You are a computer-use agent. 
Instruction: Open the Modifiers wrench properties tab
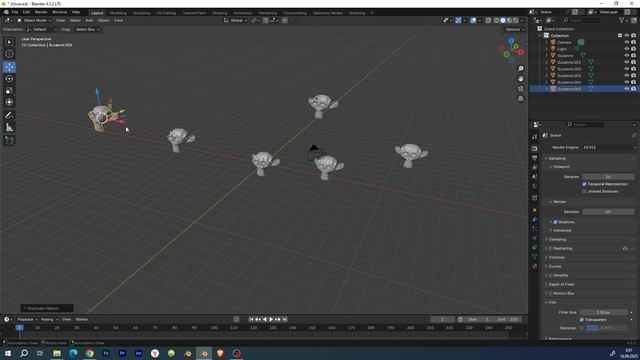535,220
